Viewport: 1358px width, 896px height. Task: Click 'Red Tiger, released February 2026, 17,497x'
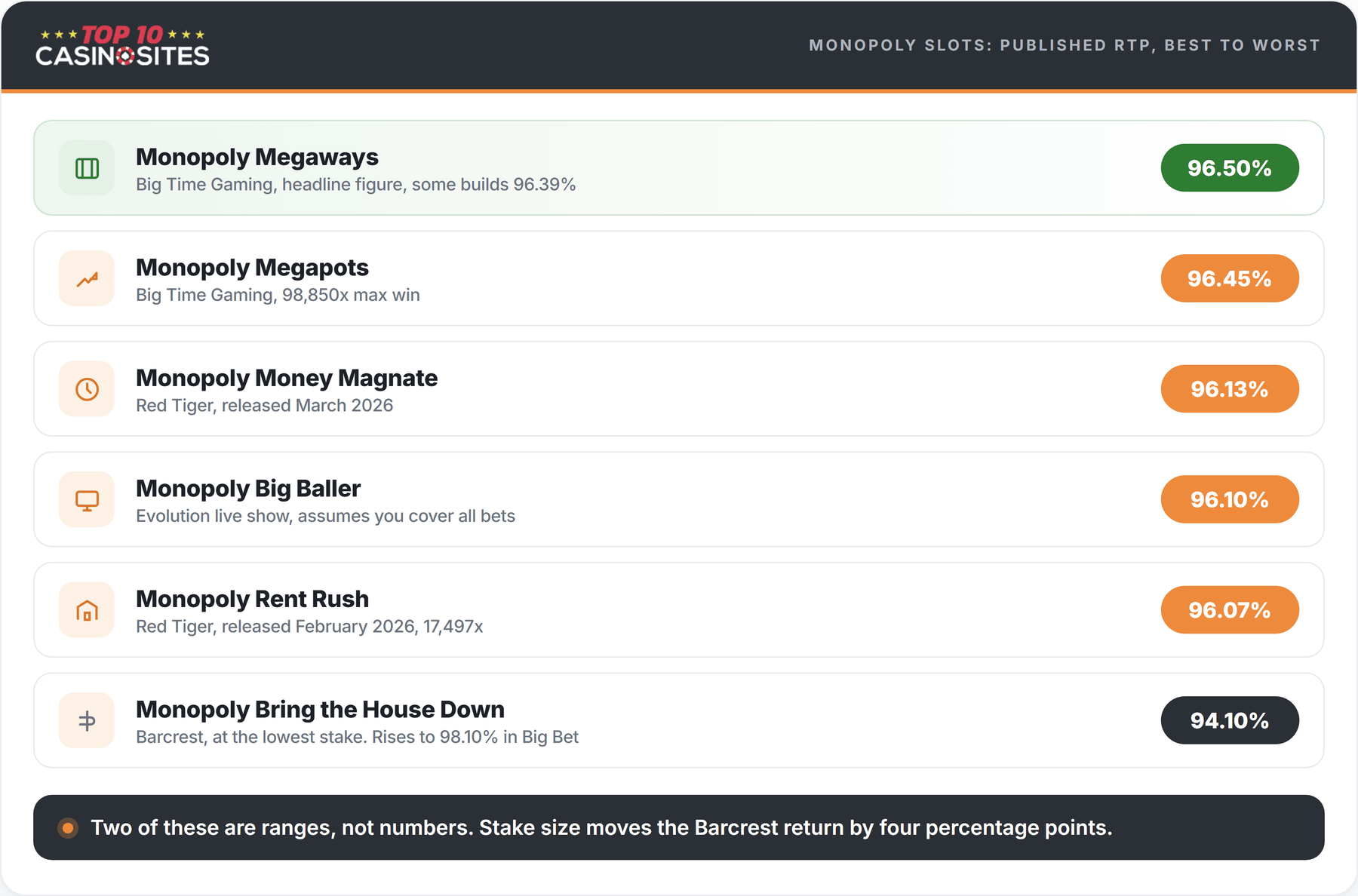[x=309, y=627]
